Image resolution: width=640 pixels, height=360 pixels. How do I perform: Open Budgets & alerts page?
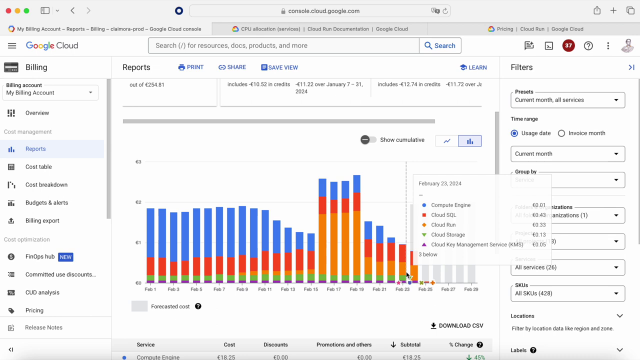[52, 203]
